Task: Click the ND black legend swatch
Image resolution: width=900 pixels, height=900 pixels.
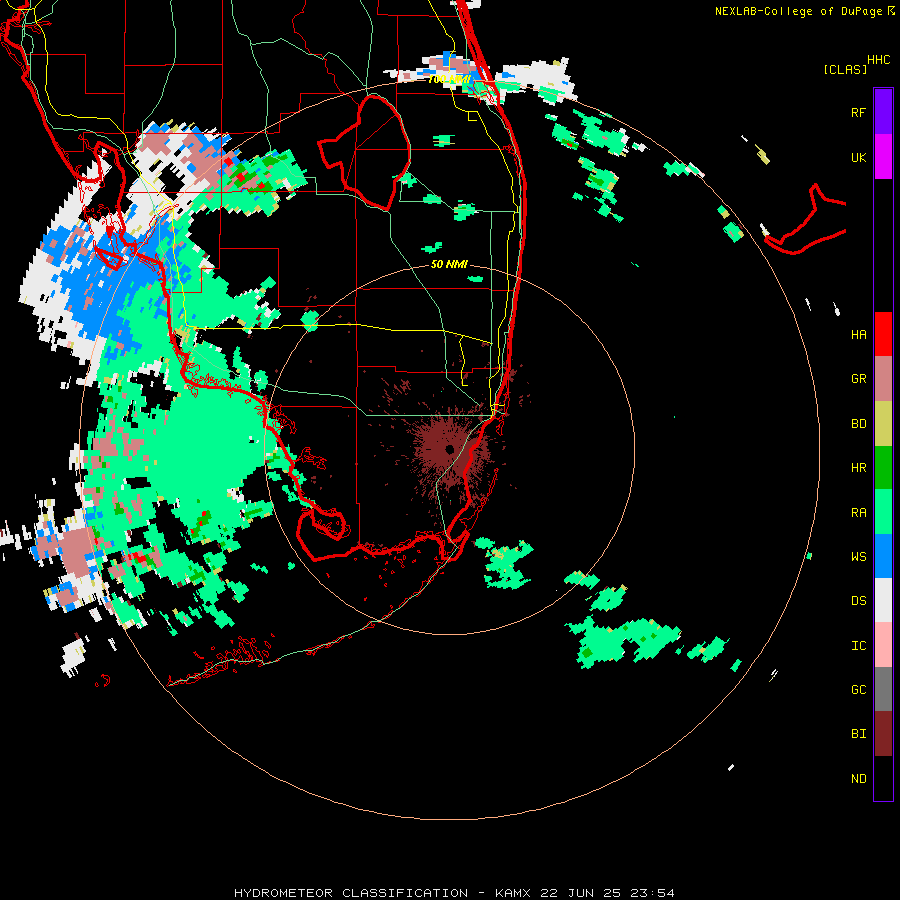Action: pyautogui.click(x=883, y=778)
